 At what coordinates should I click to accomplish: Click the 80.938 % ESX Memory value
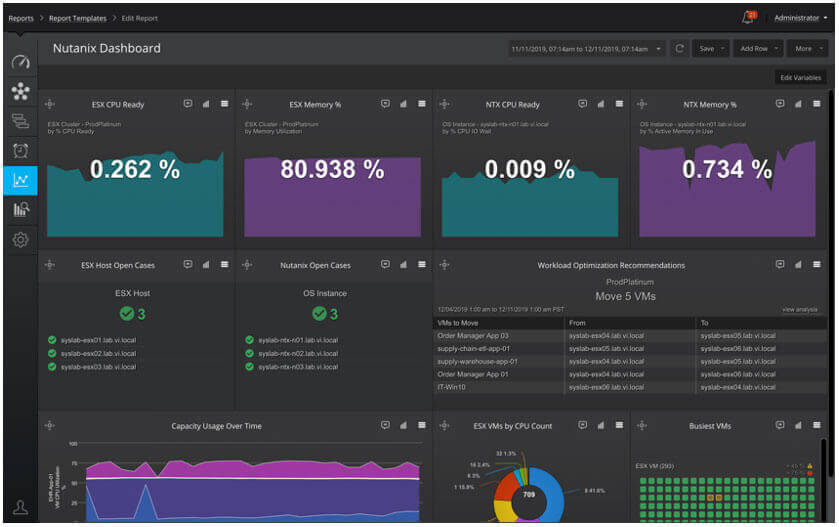click(332, 170)
